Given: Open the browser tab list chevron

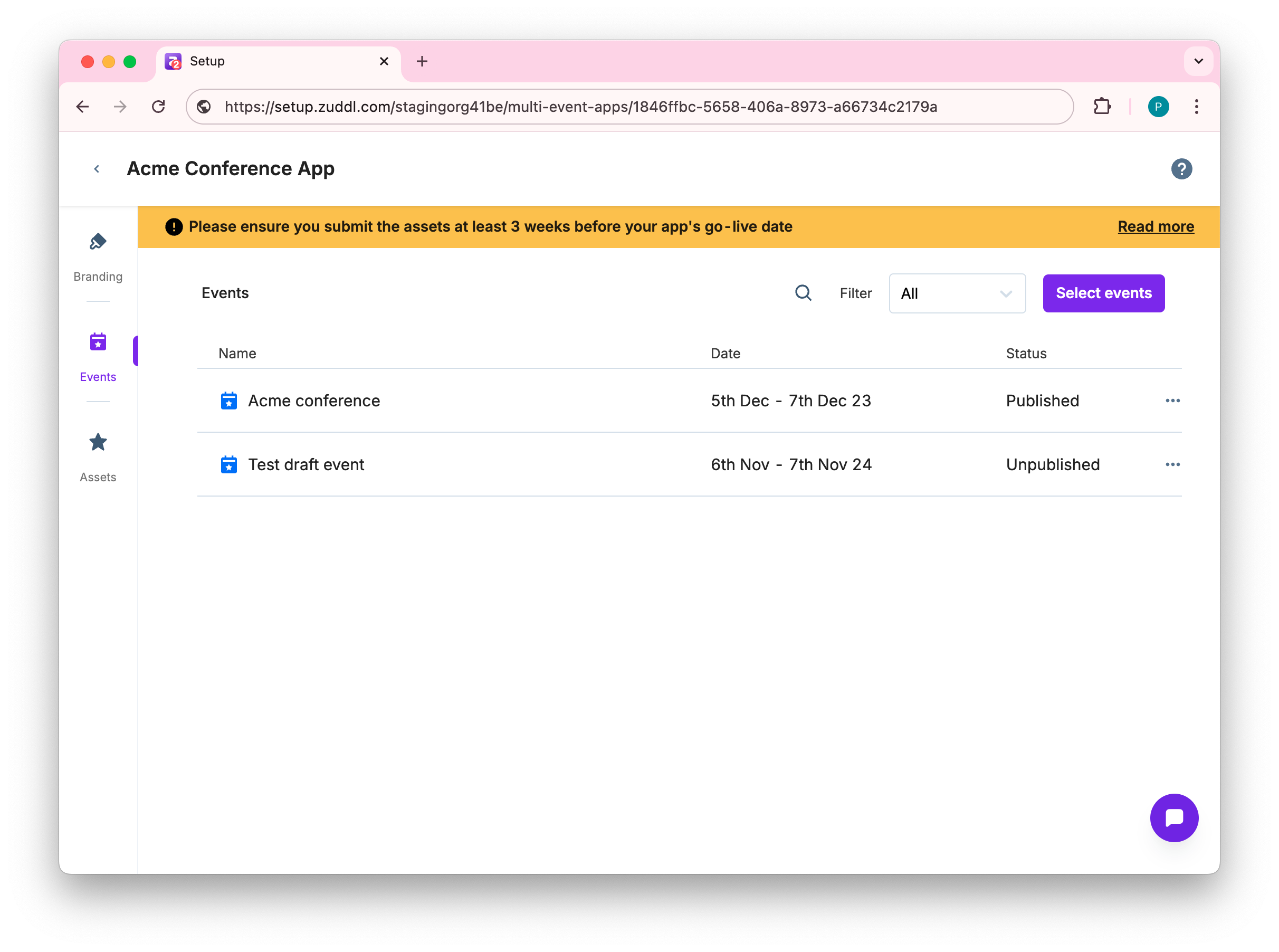Looking at the screenshot, I should (1198, 61).
